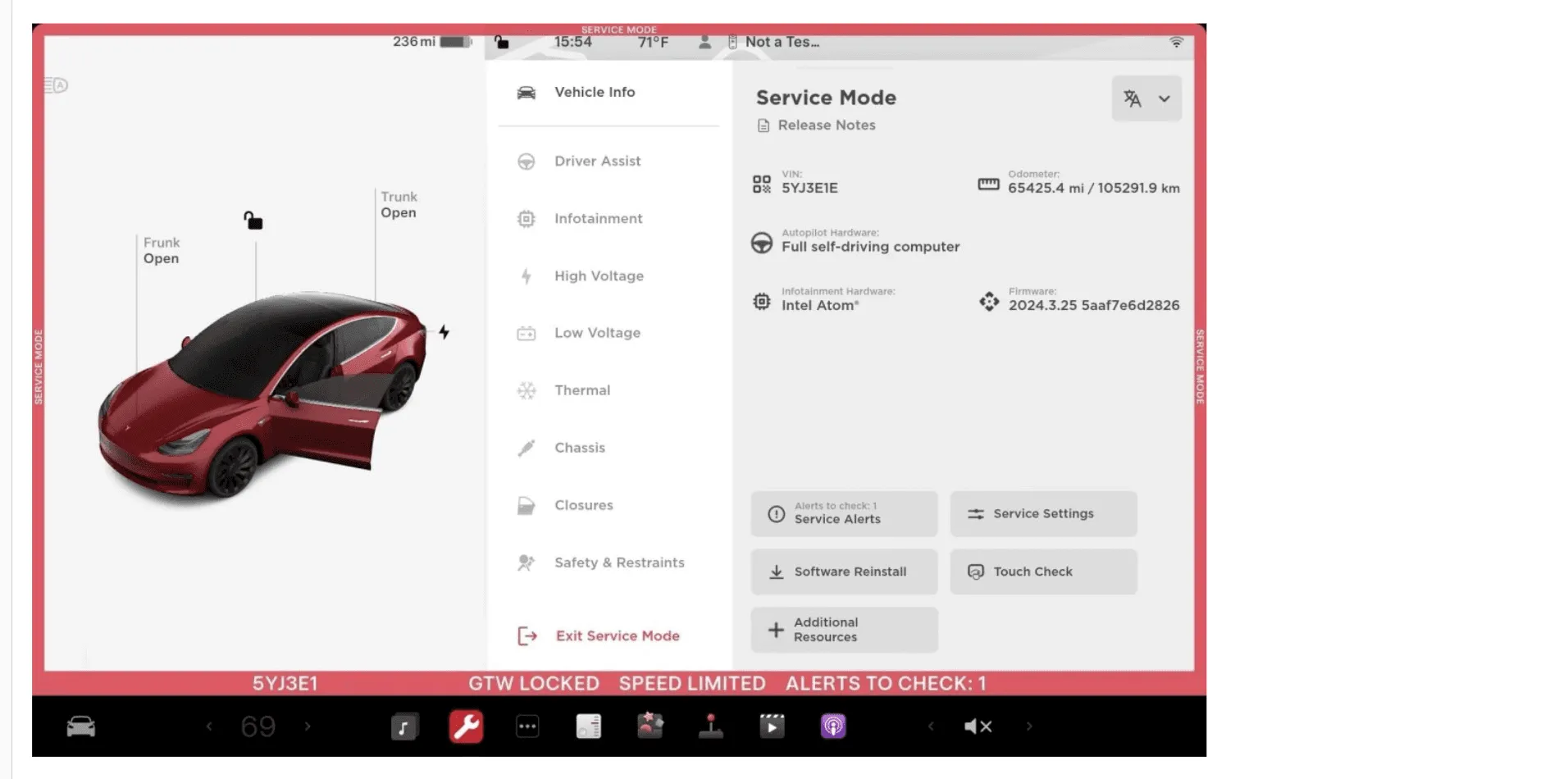Open the music app in the dock
1568x779 pixels.
tap(404, 727)
